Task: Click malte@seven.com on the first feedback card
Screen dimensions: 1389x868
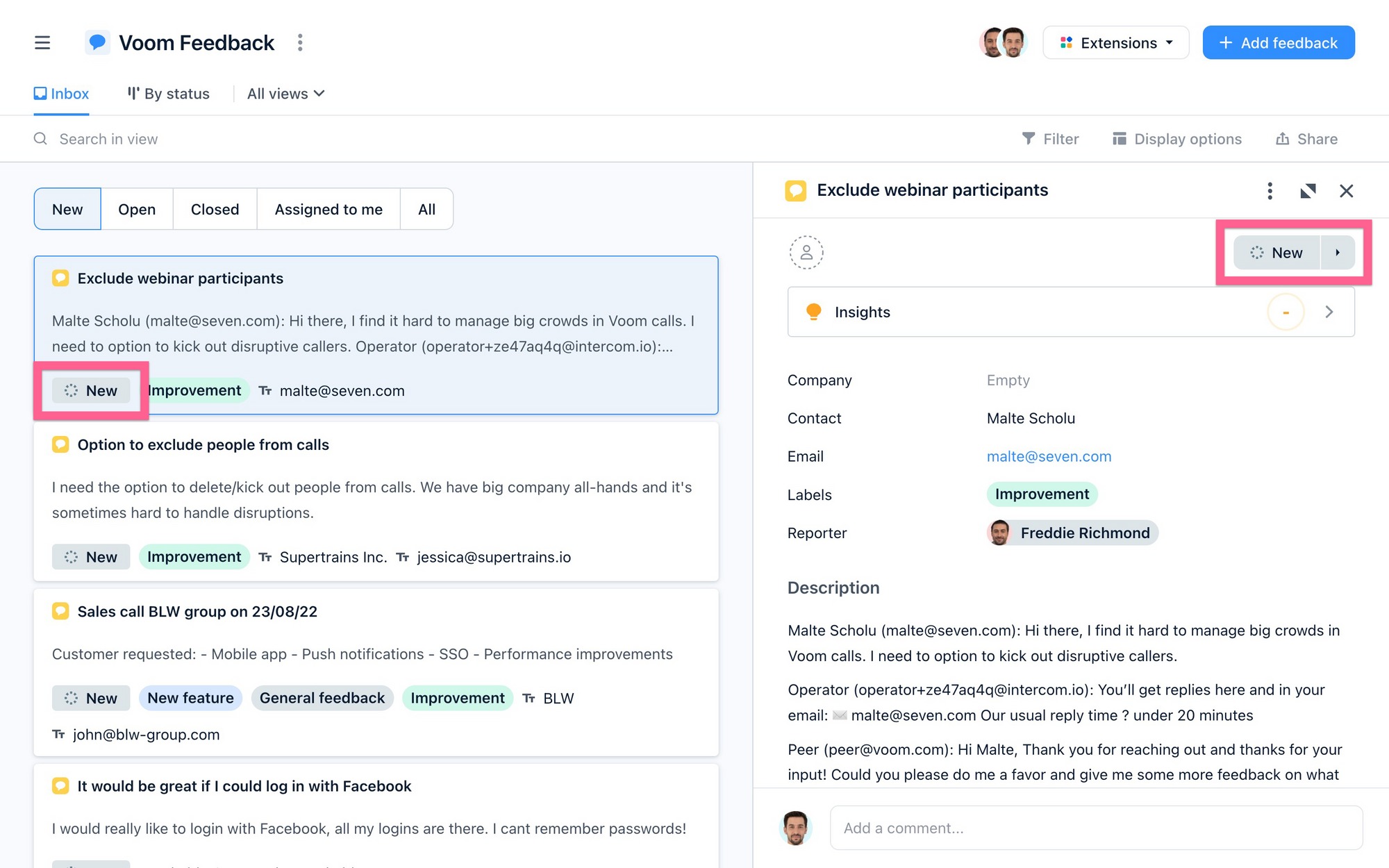Action: click(x=342, y=391)
